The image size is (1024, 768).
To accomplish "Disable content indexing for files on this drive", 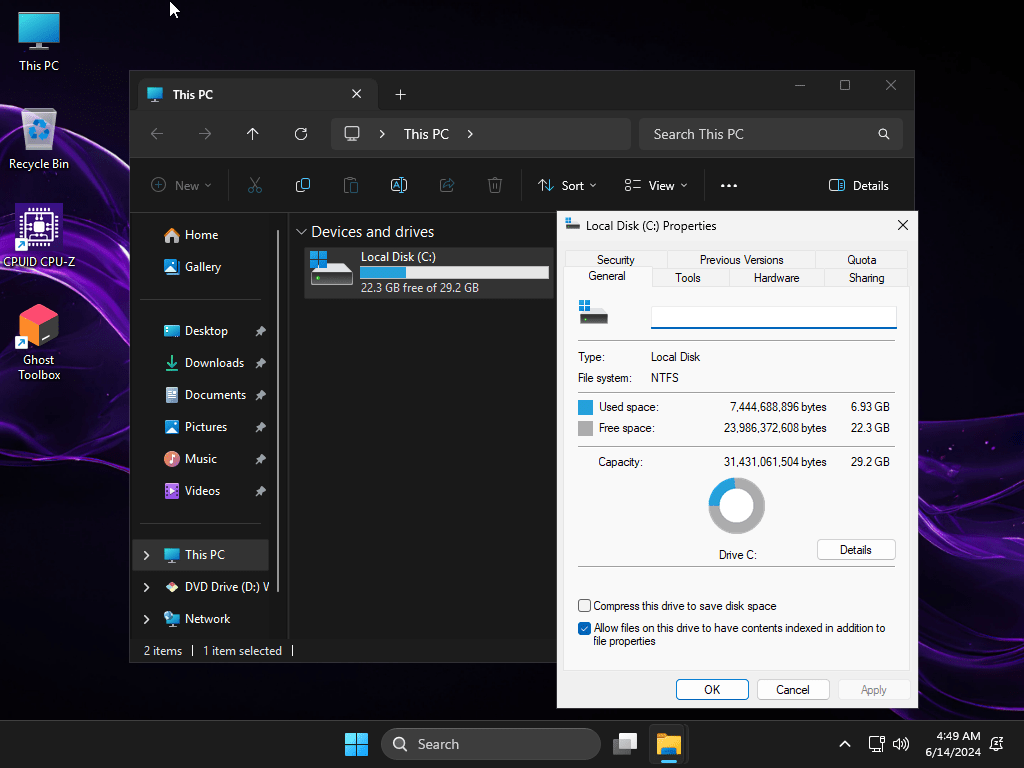I will [x=584, y=628].
